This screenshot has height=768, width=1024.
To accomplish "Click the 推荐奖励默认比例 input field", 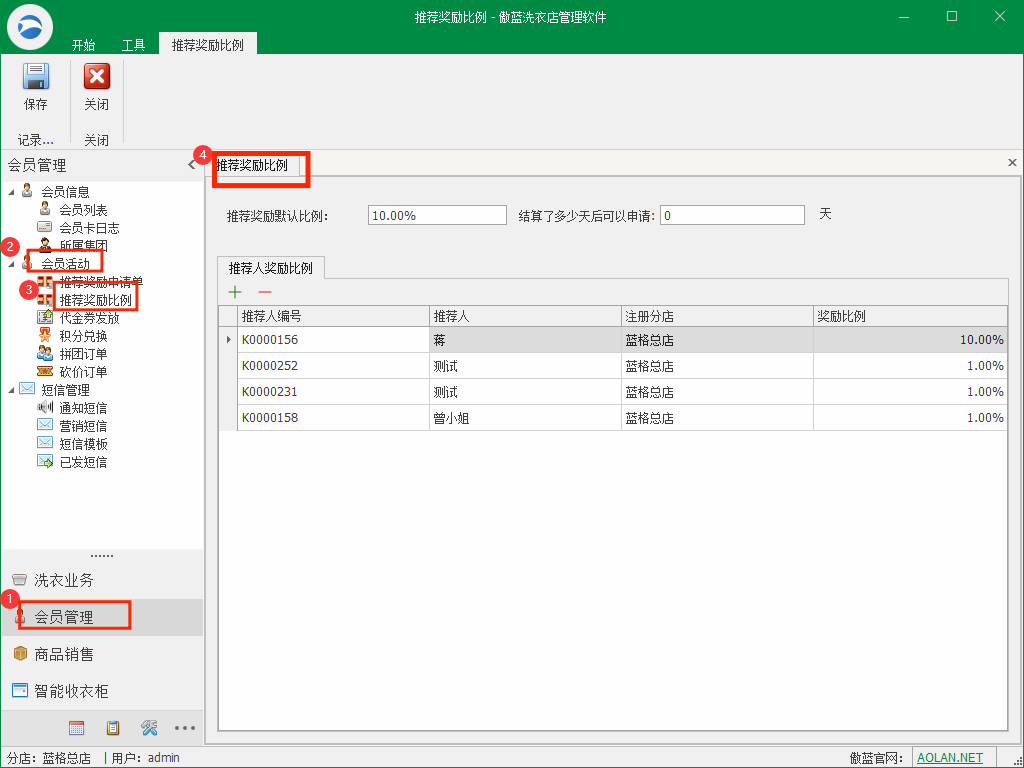I will [438, 216].
